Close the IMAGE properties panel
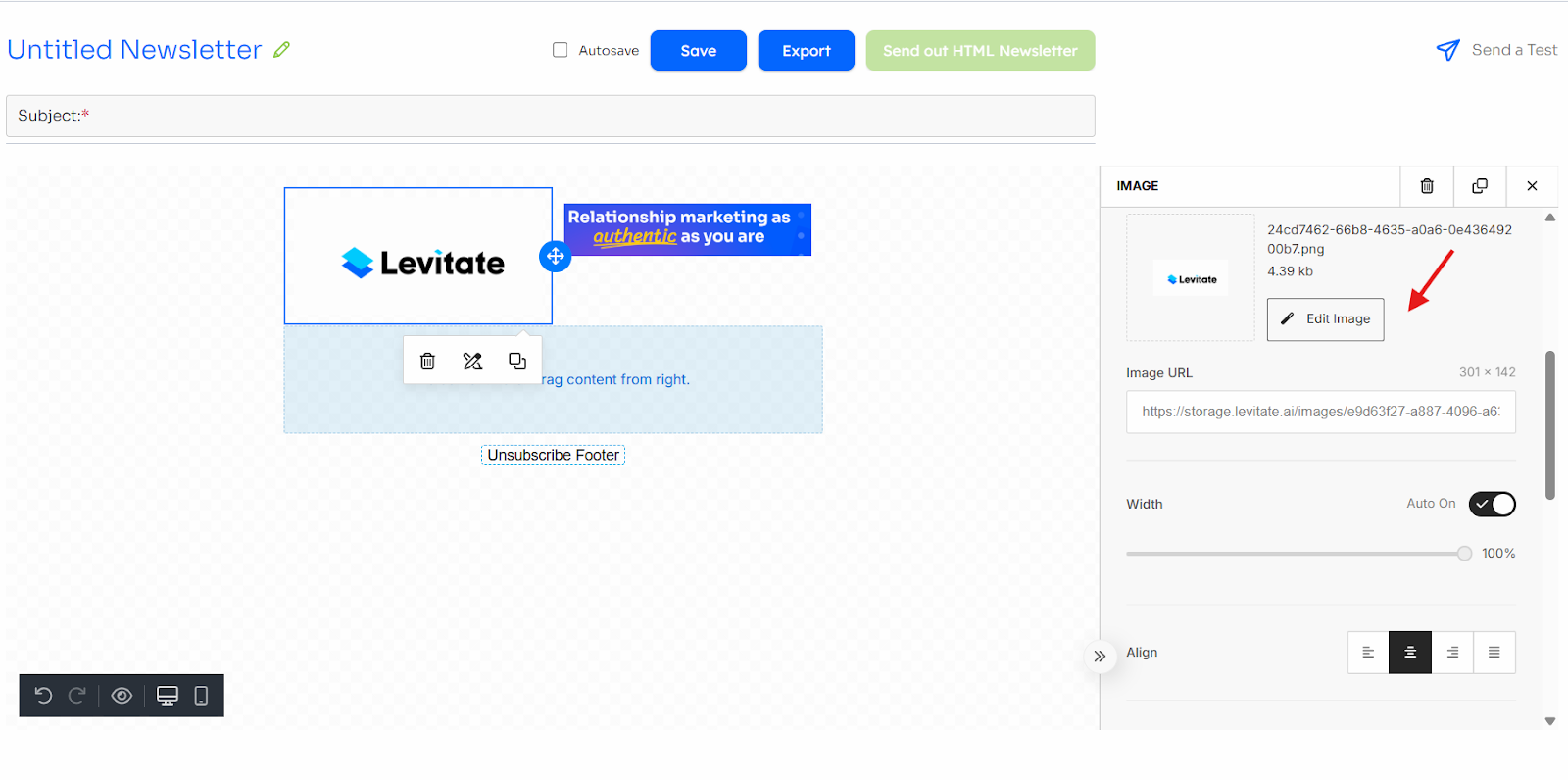1568x780 pixels. click(1532, 186)
